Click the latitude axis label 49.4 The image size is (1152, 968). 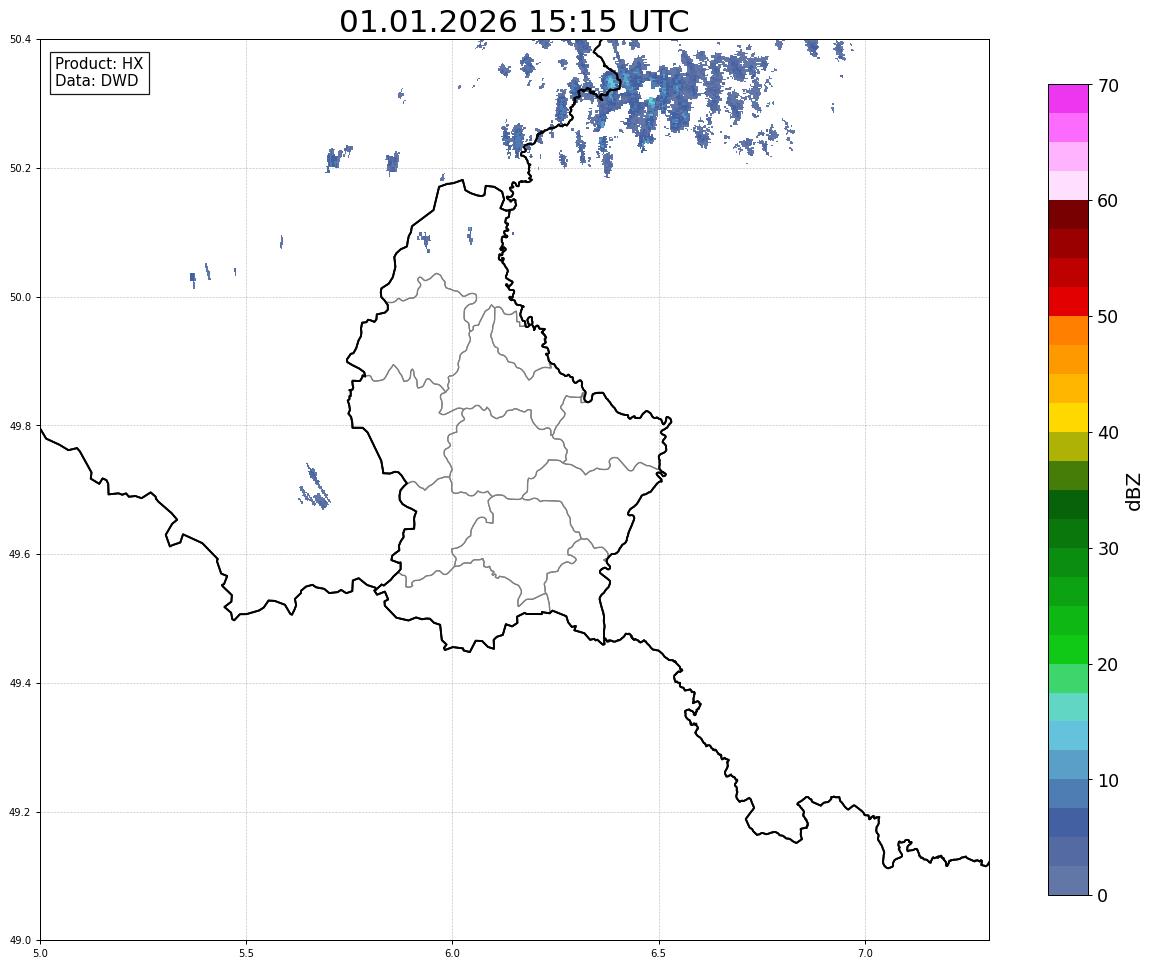pyautogui.click(x=20, y=684)
